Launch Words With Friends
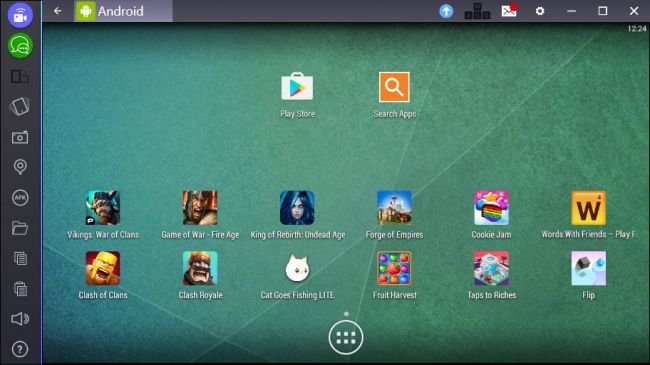Image resolution: width=650 pixels, height=365 pixels. coord(588,208)
